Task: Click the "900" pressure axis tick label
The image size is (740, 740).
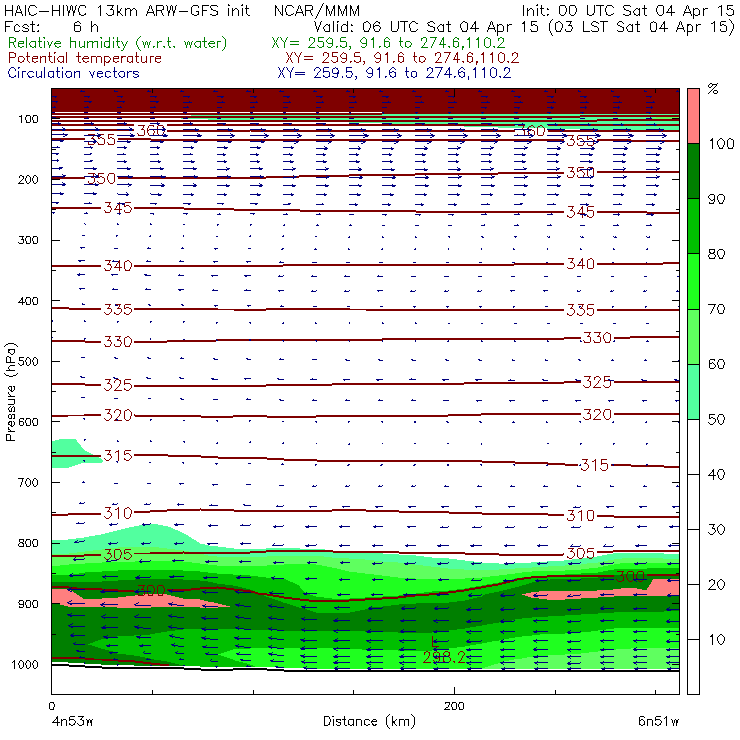Action: click(28, 604)
